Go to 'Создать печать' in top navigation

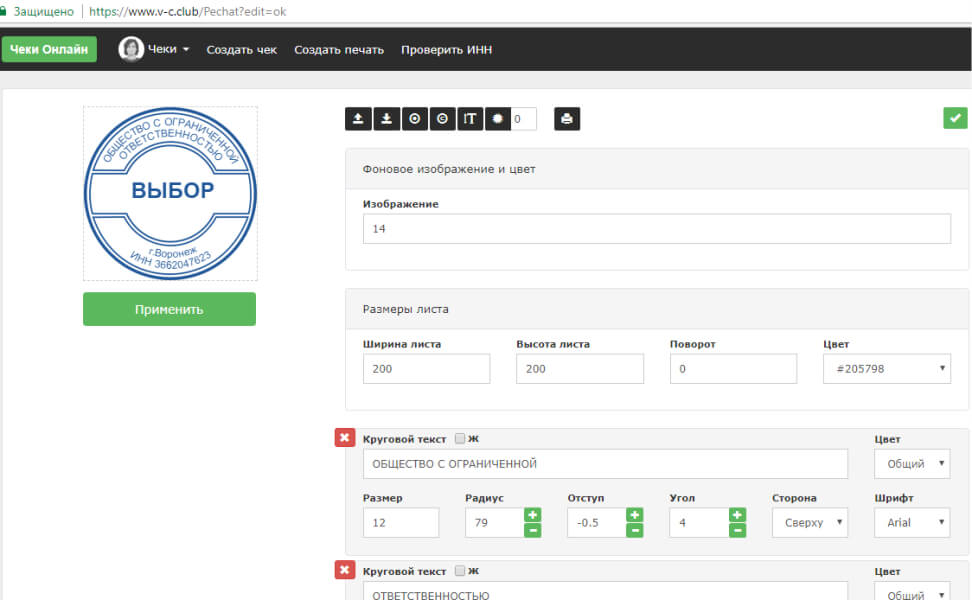(x=339, y=49)
